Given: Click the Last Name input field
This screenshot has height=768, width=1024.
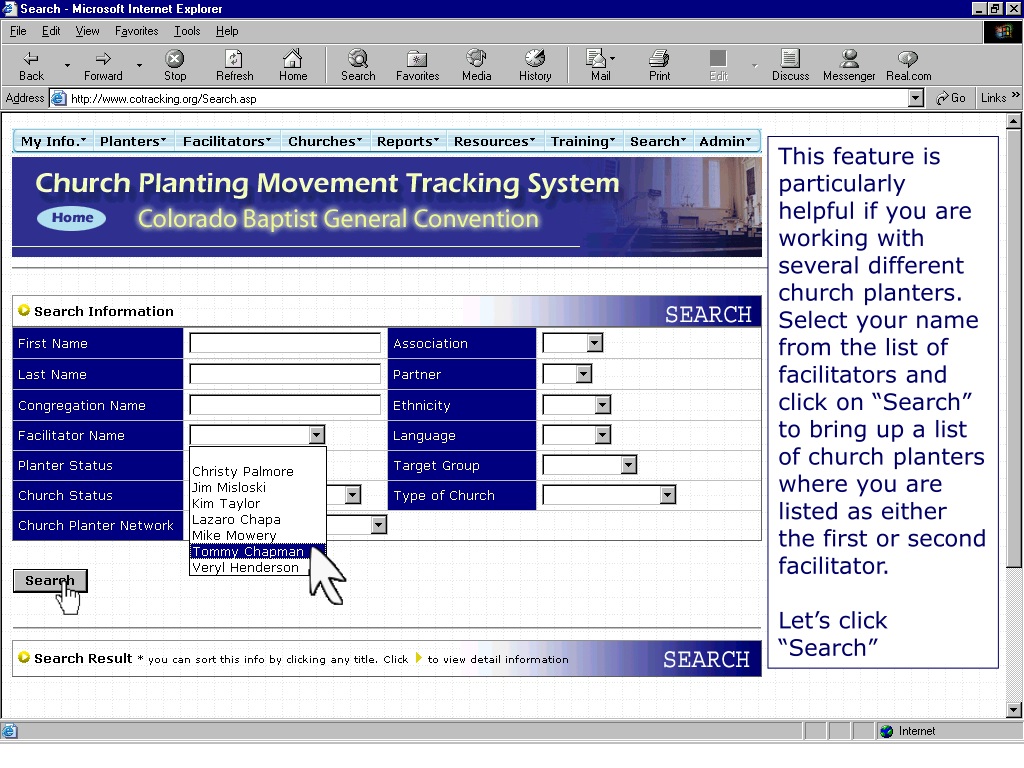Looking at the screenshot, I should point(285,374).
